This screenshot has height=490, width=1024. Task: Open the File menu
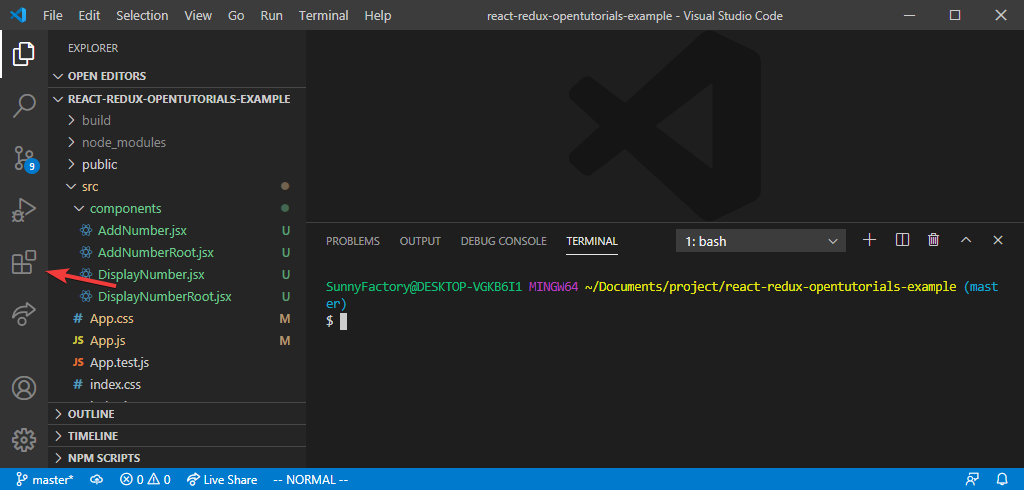pos(52,15)
